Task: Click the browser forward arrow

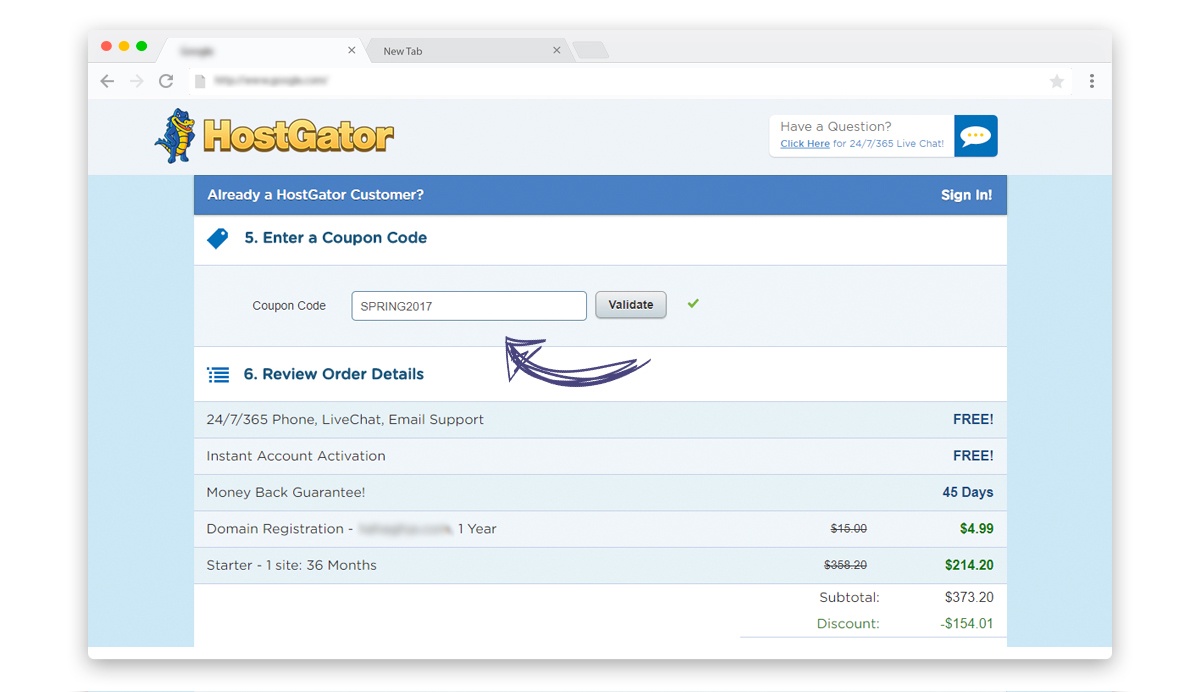Action: point(137,81)
